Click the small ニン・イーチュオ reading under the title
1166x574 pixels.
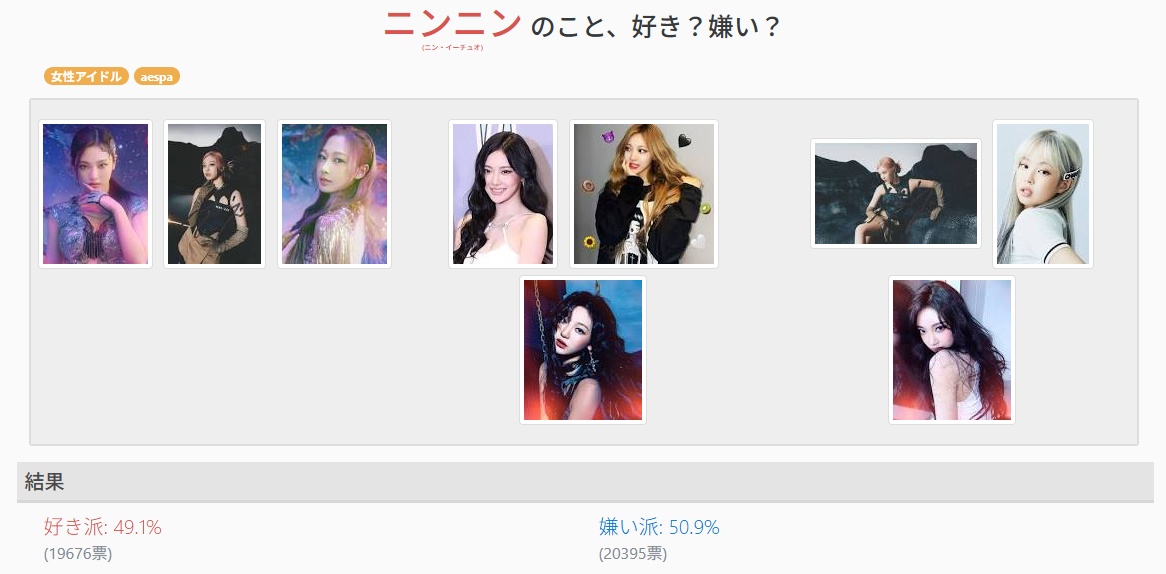[x=452, y=48]
